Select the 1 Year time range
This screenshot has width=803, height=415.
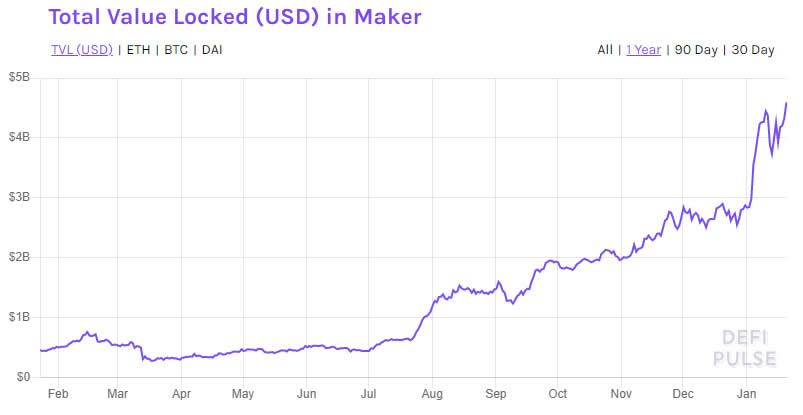(644, 50)
